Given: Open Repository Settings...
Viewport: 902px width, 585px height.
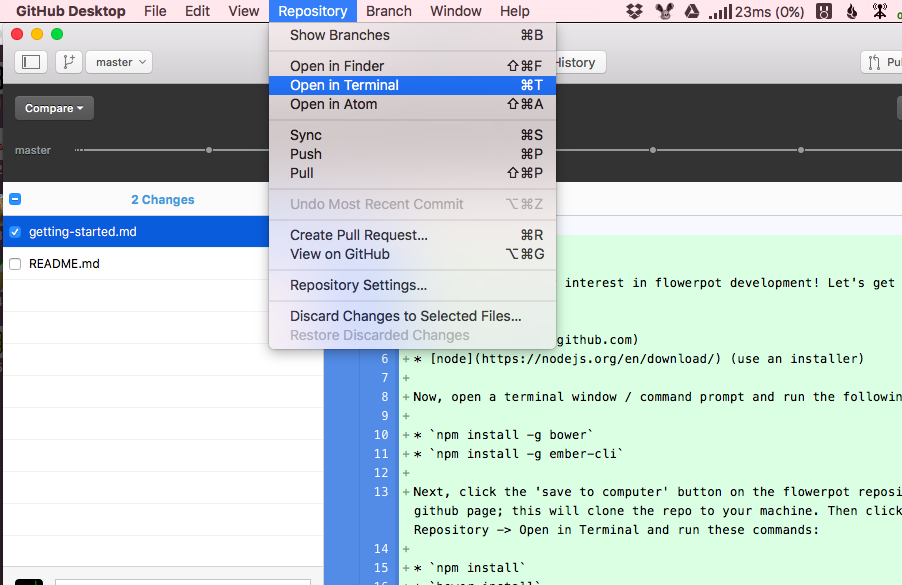Looking at the screenshot, I should coord(412,285).
